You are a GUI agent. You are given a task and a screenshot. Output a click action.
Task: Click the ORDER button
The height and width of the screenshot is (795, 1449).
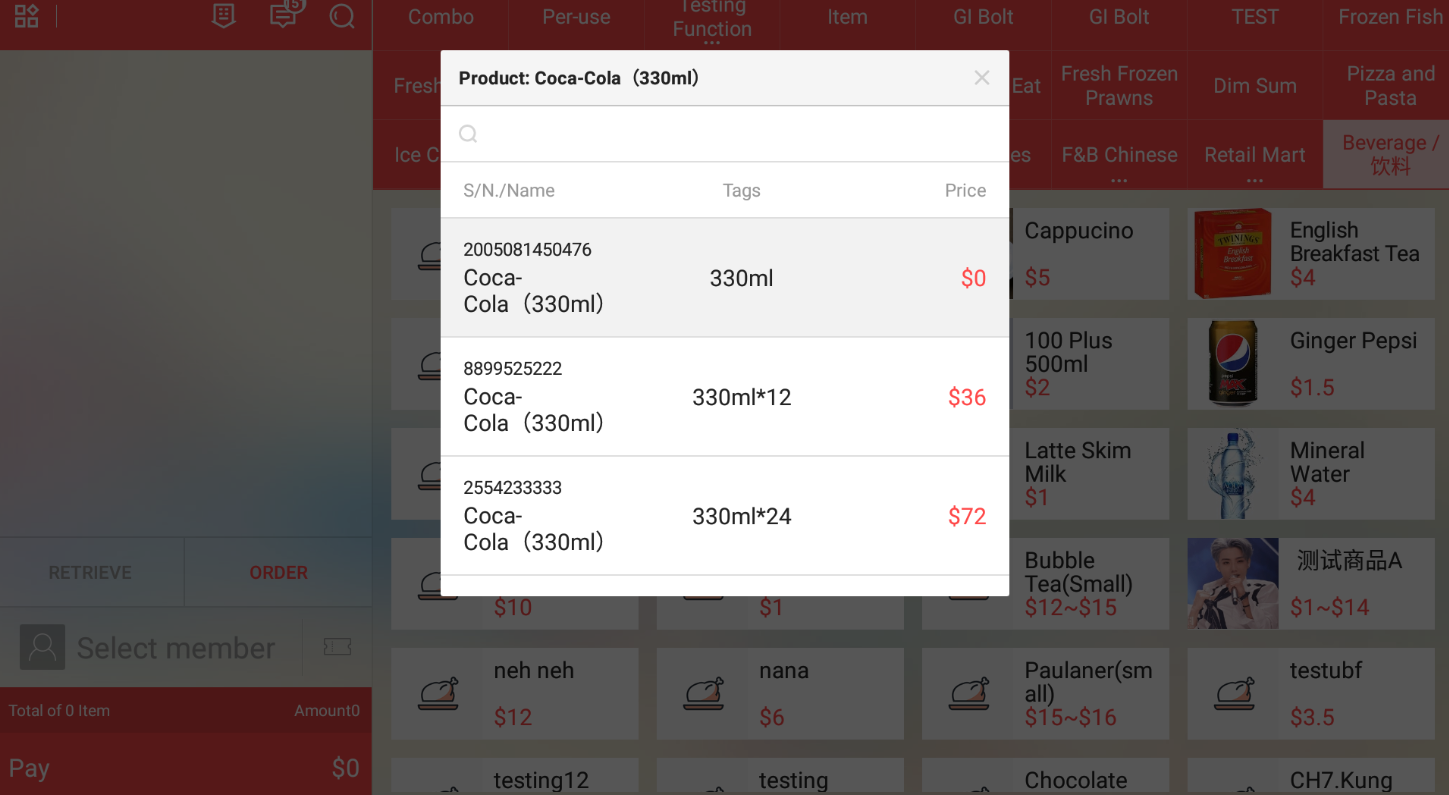(278, 572)
